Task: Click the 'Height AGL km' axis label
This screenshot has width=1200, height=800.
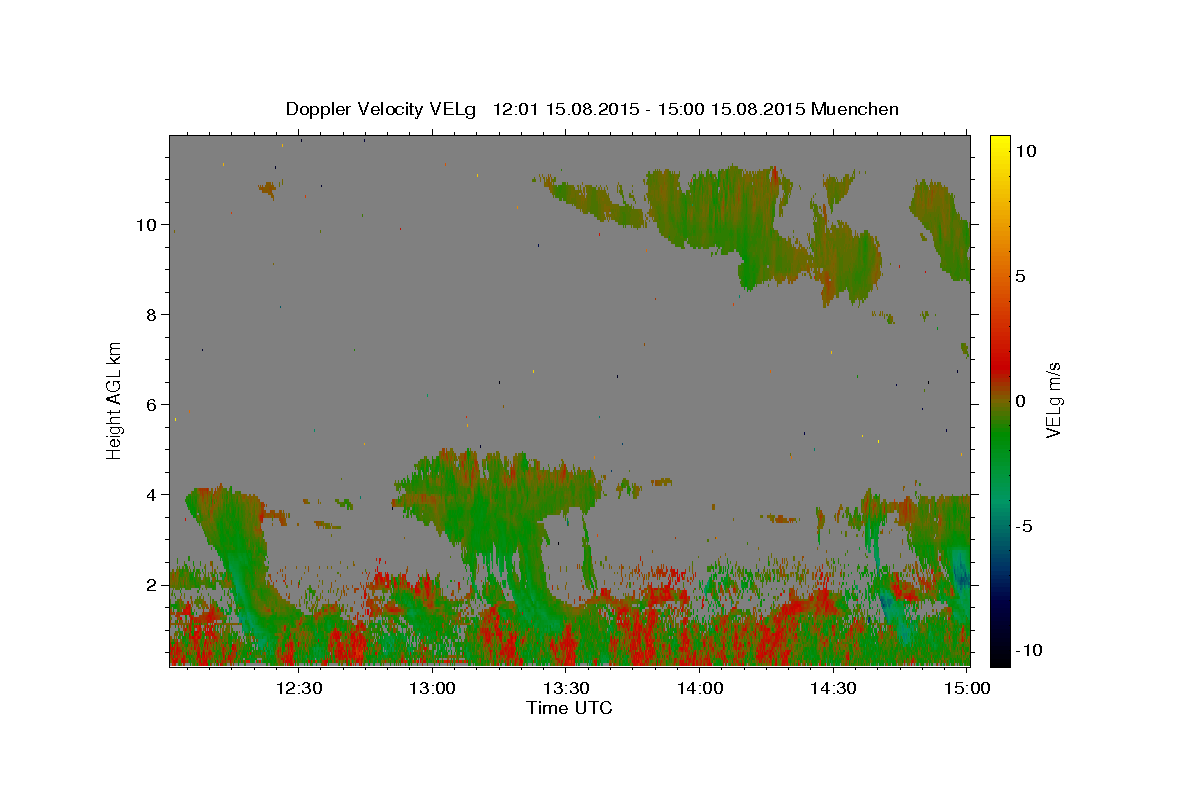Action: pyautogui.click(x=115, y=399)
